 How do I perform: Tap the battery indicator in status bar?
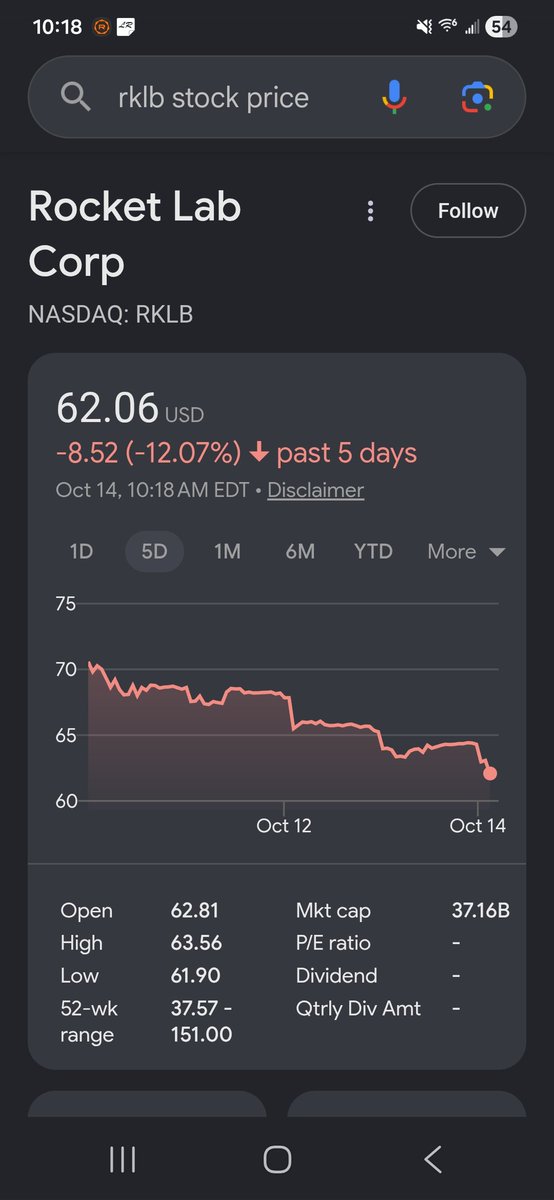pyautogui.click(x=502, y=28)
